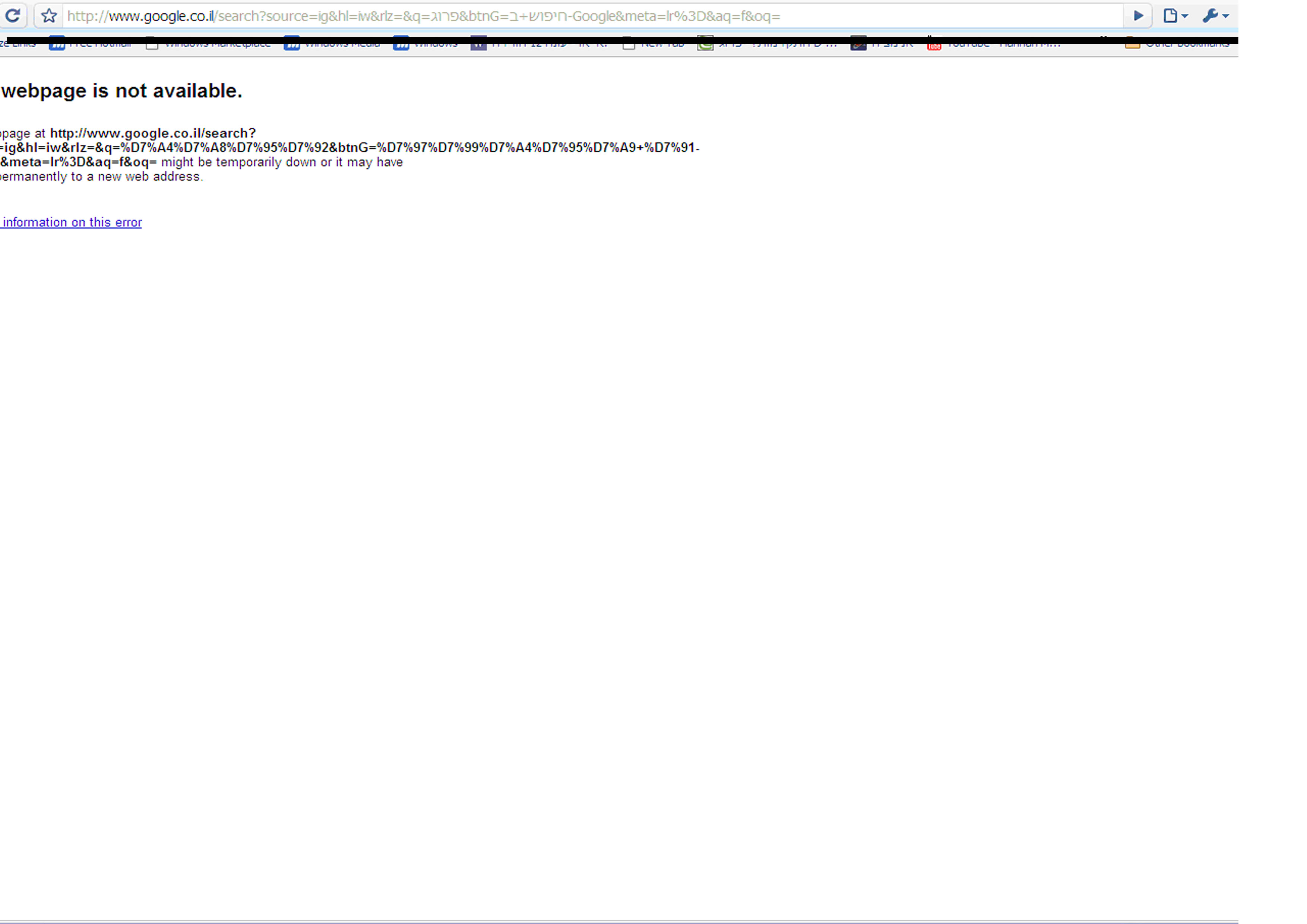Image resolution: width=1307 pixels, height=924 pixels.
Task: Reload the page with the refresh icon
Action: [x=13, y=16]
